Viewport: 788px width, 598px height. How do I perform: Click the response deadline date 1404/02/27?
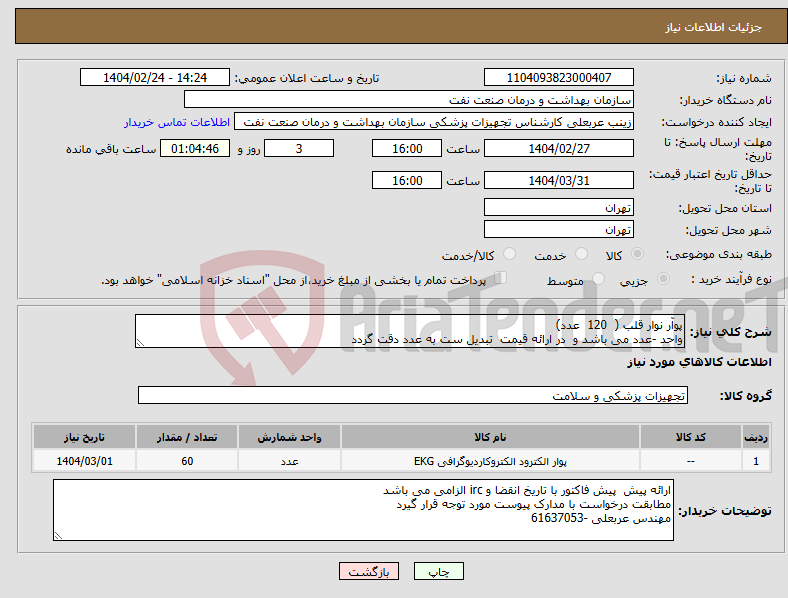click(x=558, y=148)
